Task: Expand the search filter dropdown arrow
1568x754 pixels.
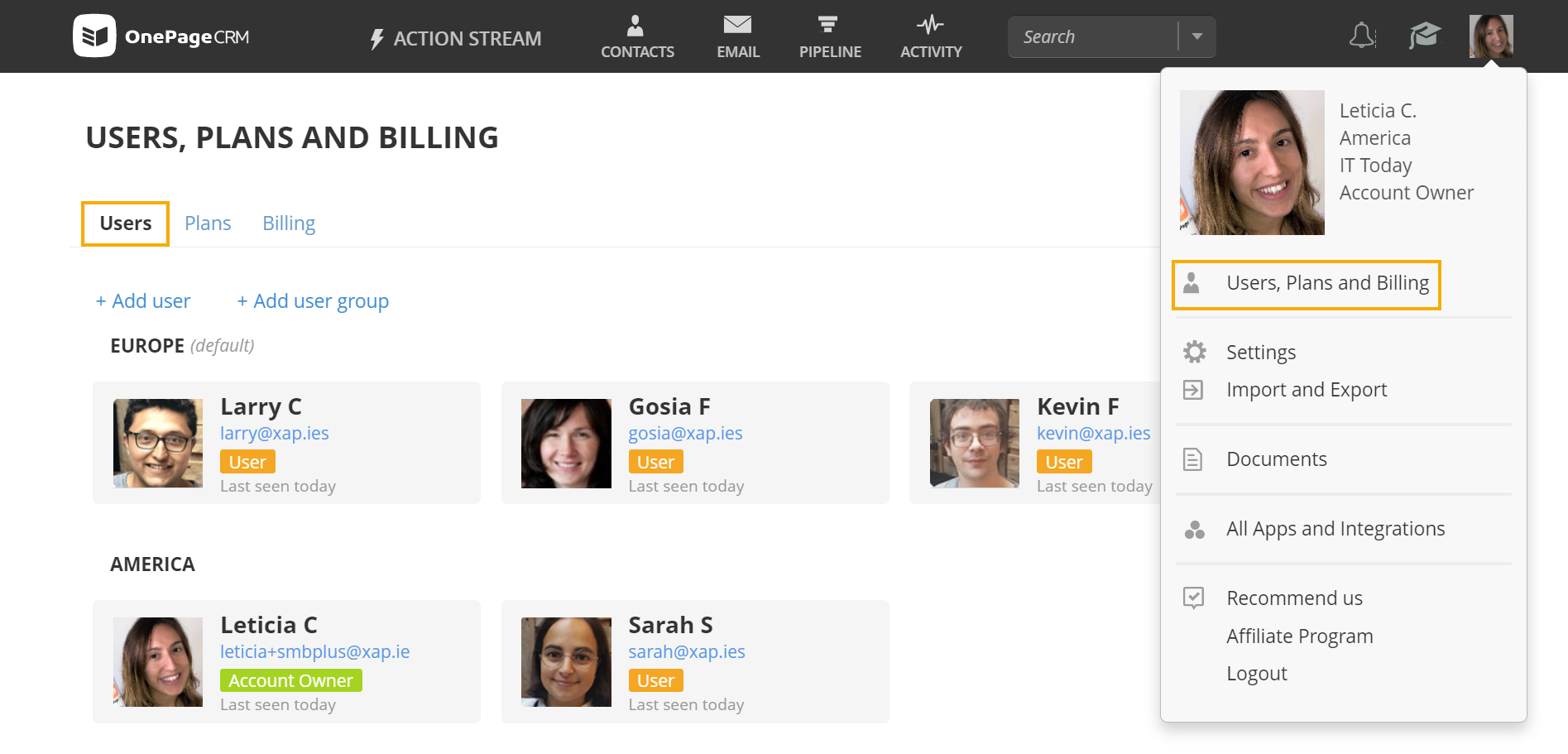Action: tap(1196, 36)
